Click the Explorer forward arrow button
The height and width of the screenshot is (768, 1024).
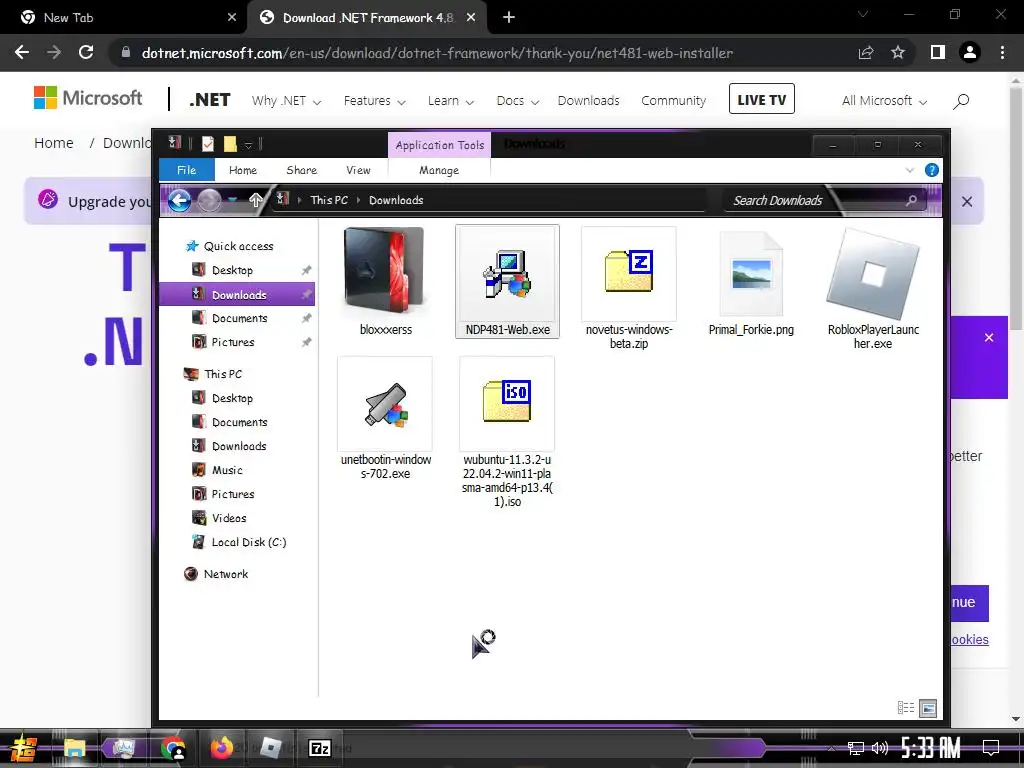pyautogui.click(x=209, y=200)
